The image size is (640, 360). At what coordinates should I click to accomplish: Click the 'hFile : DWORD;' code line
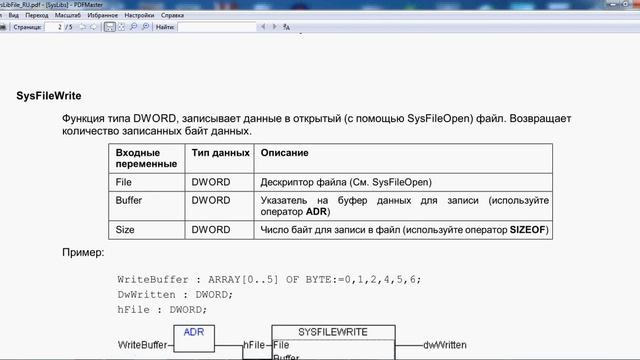click(x=162, y=310)
